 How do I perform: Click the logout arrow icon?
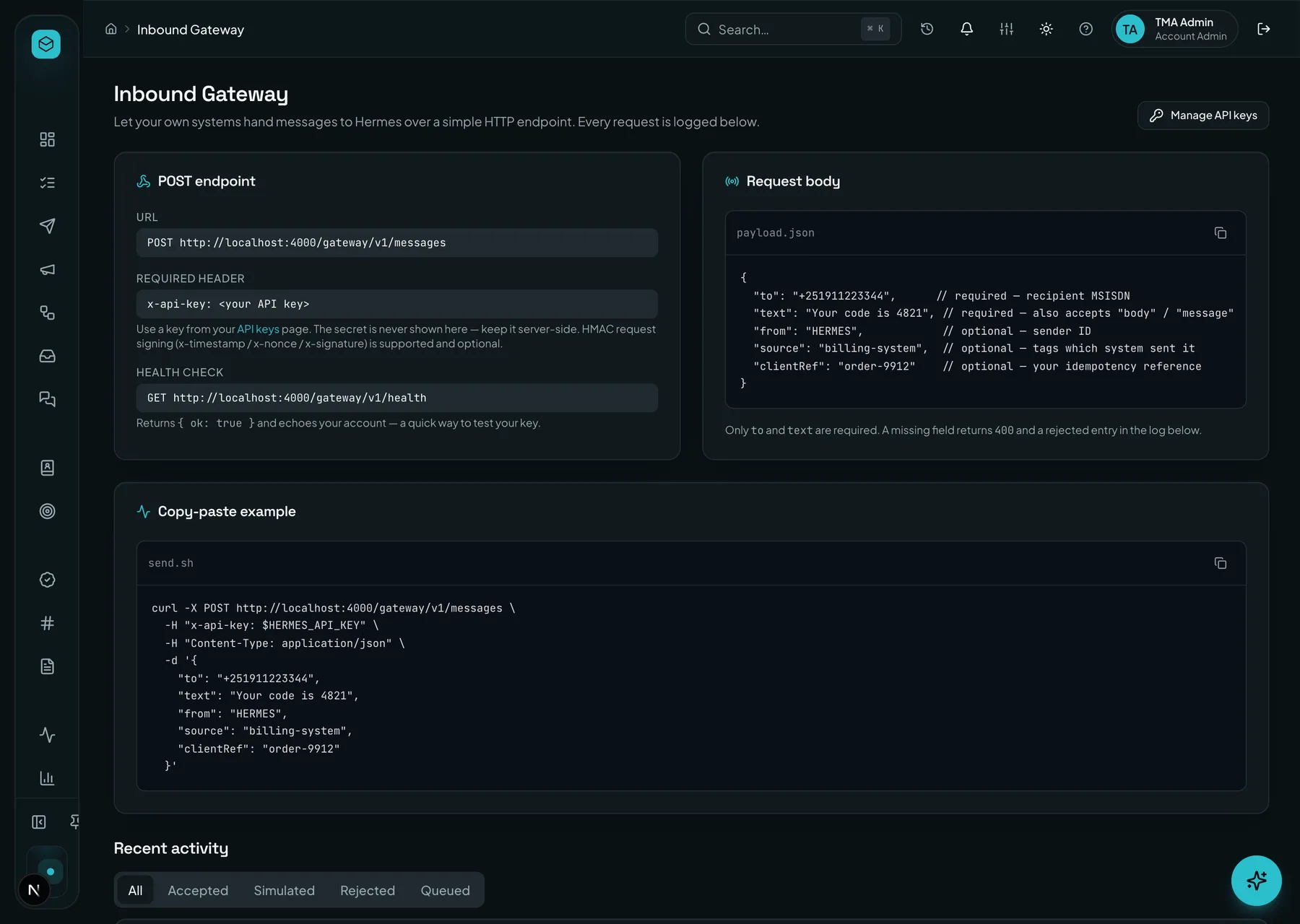pos(1263,29)
